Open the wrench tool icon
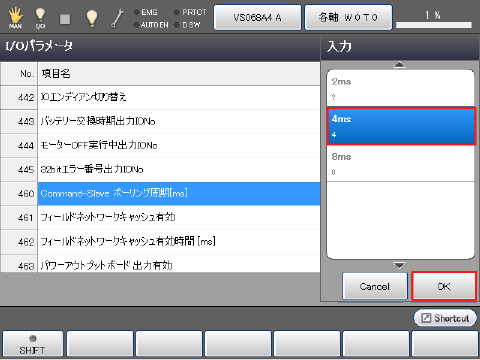 pos(117,18)
